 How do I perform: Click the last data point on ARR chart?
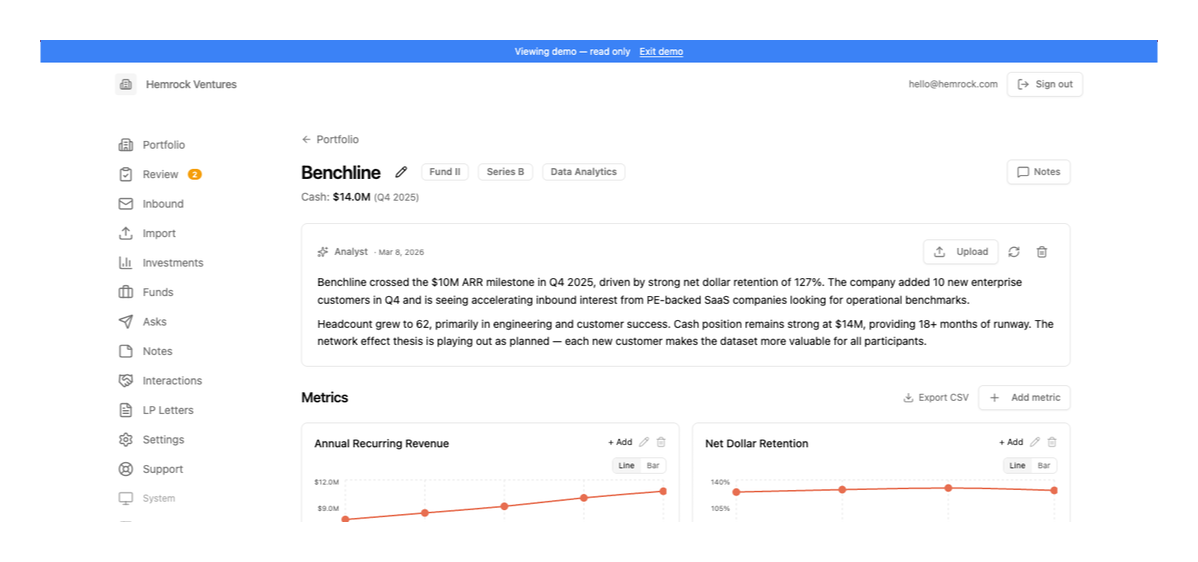tap(663, 491)
